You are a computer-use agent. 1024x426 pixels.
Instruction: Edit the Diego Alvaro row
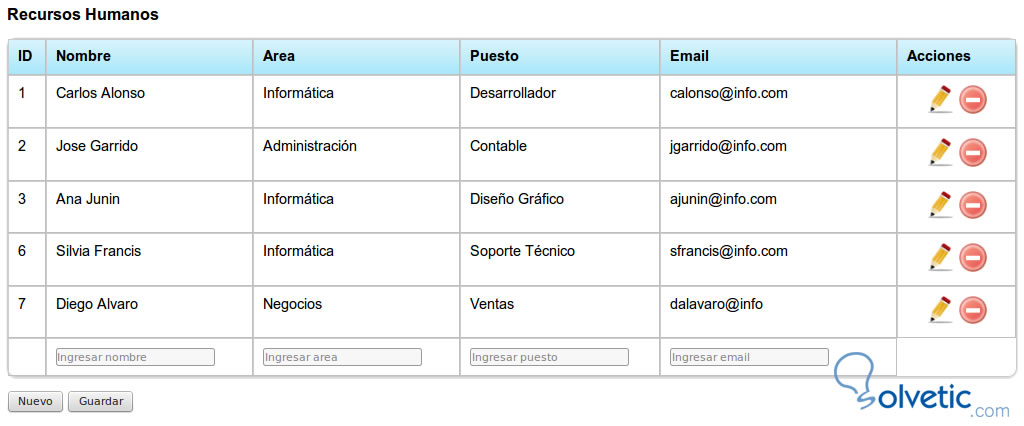pos(940,309)
